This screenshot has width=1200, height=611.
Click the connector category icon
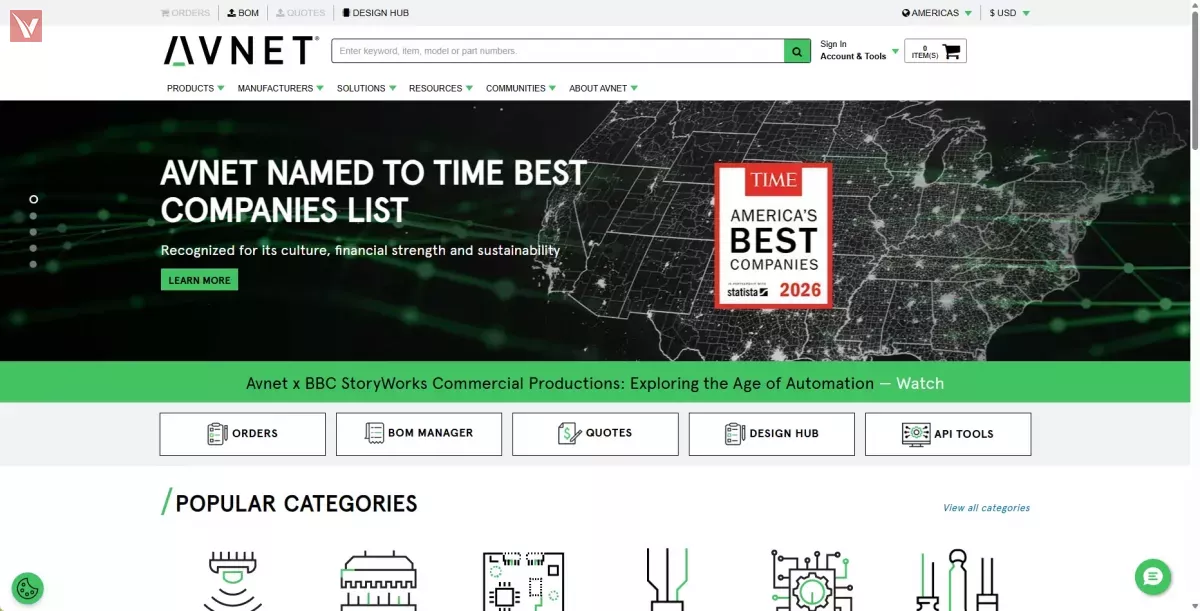(379, 581)
